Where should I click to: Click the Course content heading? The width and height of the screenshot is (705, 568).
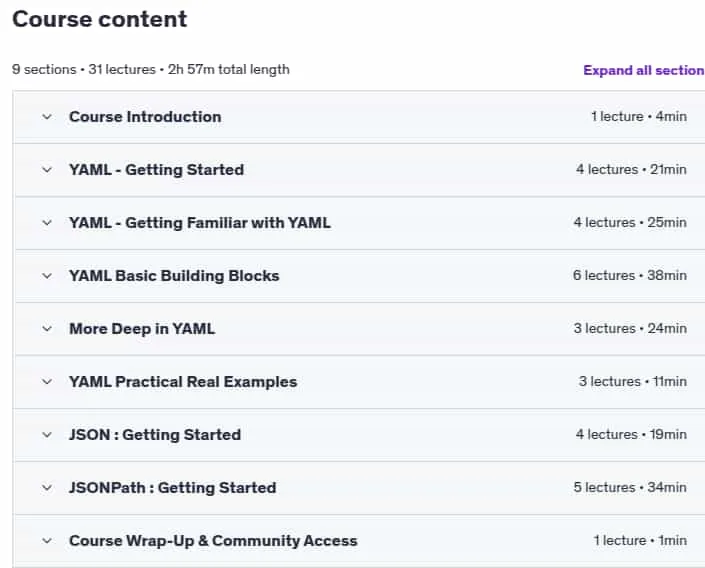click(x=100, y=19)
